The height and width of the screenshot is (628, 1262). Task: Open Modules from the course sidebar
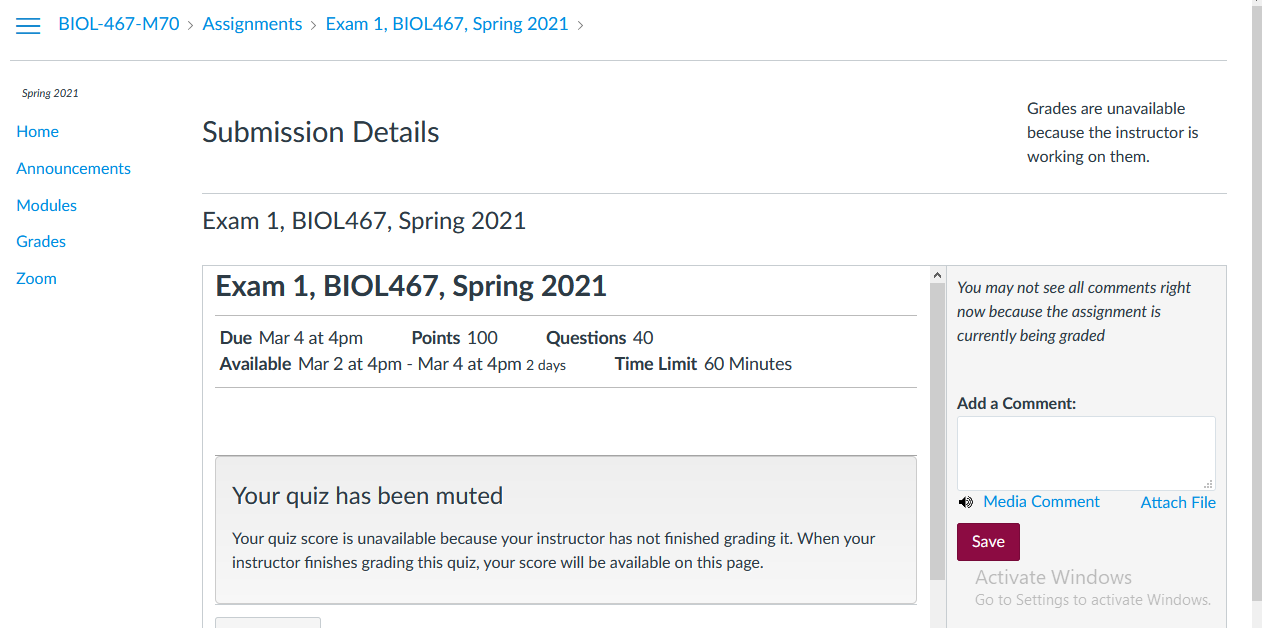coord(47,206)
